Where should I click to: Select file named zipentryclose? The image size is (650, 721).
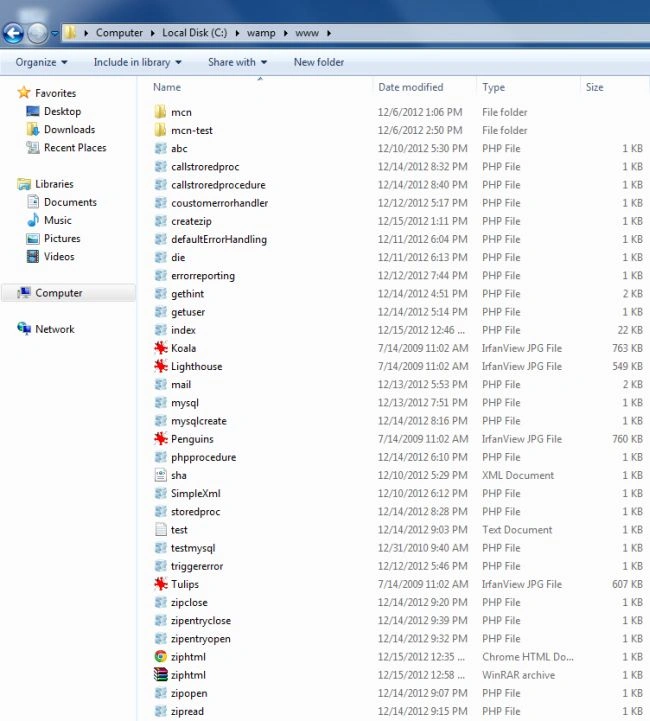201,621
